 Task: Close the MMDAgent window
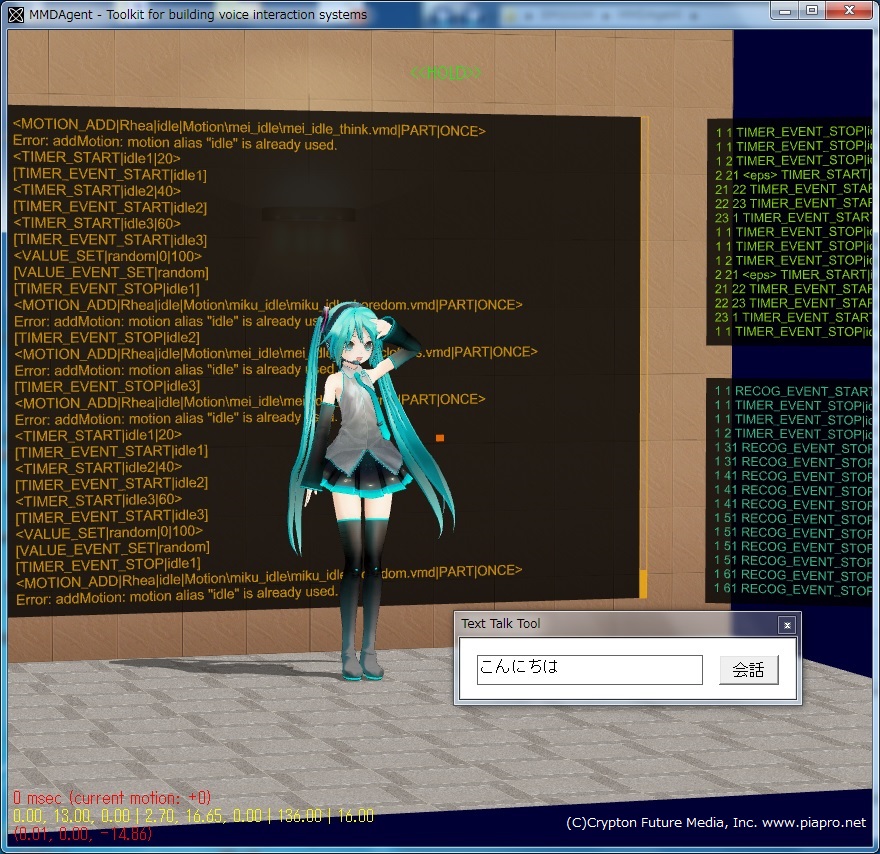[x=849, y=11]
